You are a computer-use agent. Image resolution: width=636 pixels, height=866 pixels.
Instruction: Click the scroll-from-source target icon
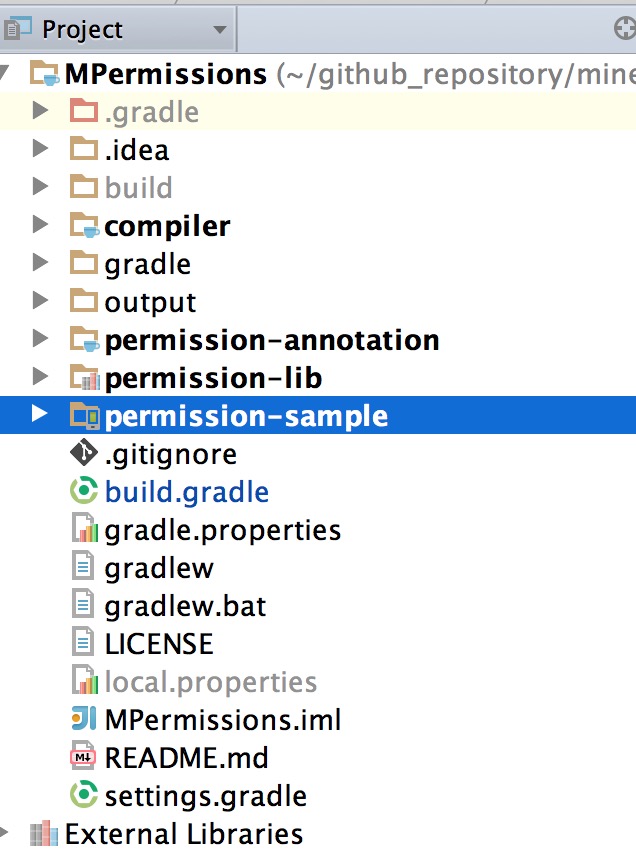[x=626, y=28]
